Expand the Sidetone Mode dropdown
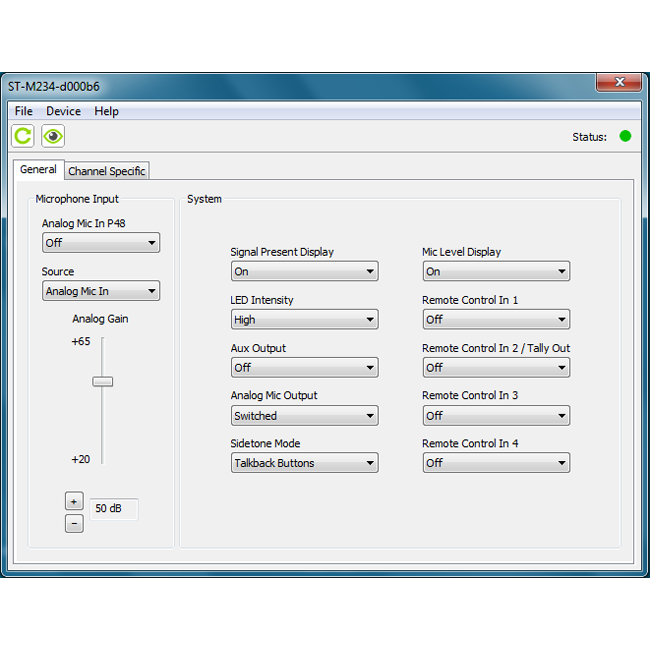This screenshot has width=650, height=650. pyautogui.click(x=304, y=463)
